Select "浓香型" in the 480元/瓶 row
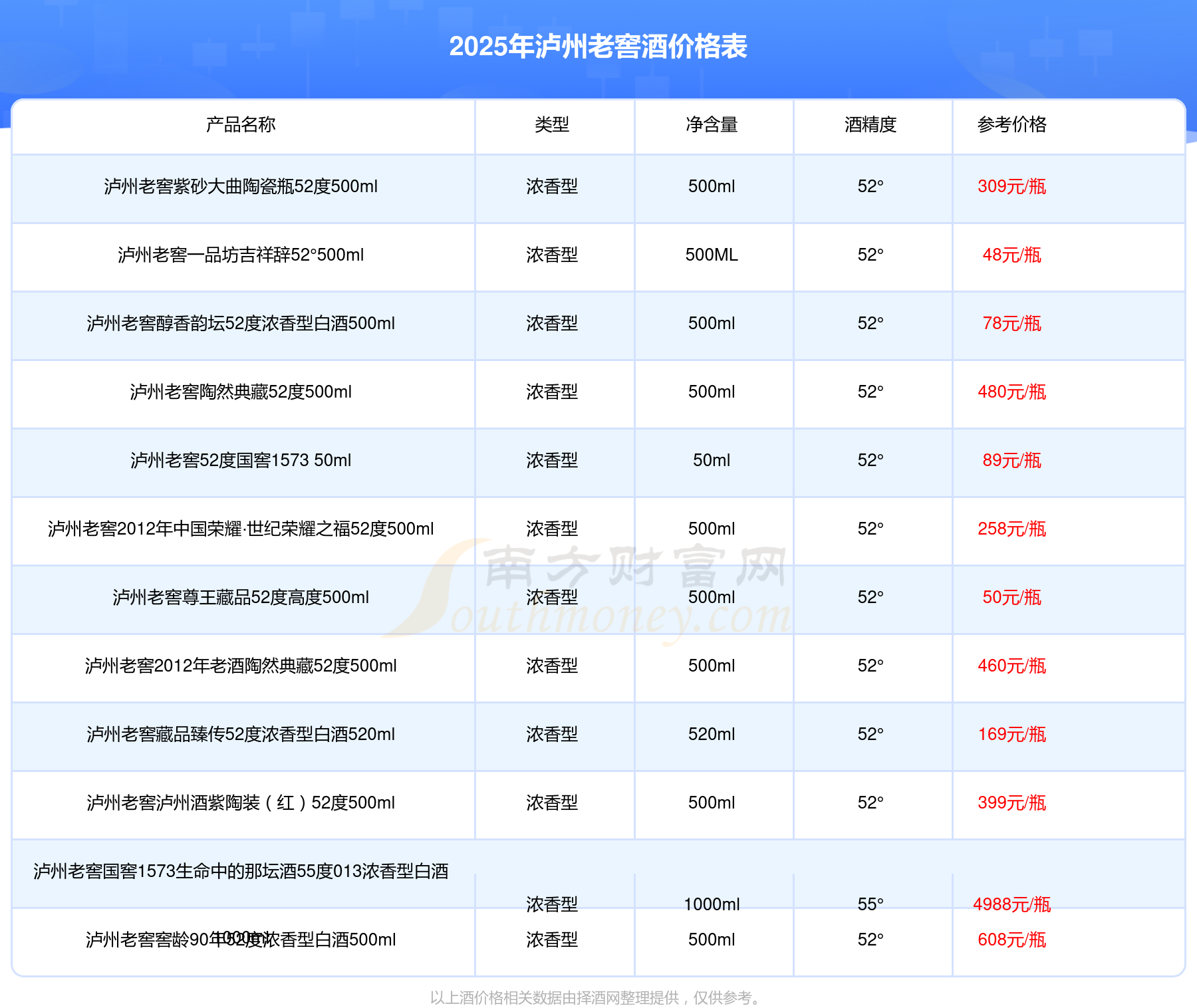1197x1008 pixels. [x=552, y=392]
